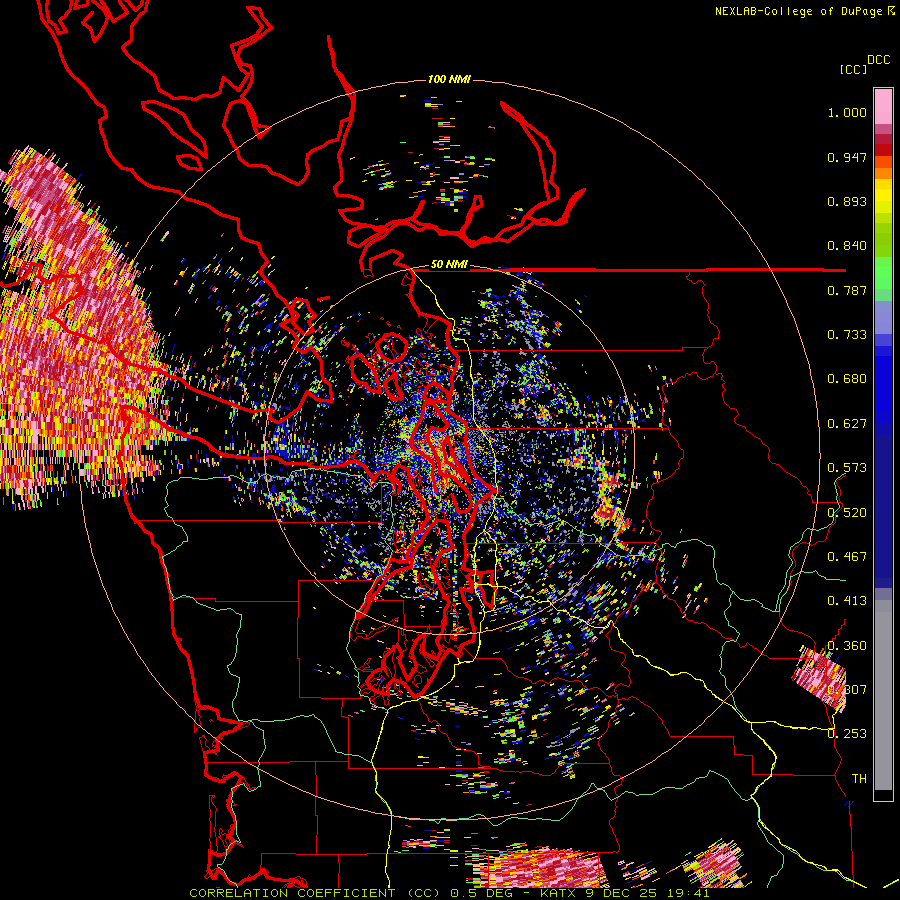Select the 0.680 scale value
900x900 pixels.
[x=847, y=379]
